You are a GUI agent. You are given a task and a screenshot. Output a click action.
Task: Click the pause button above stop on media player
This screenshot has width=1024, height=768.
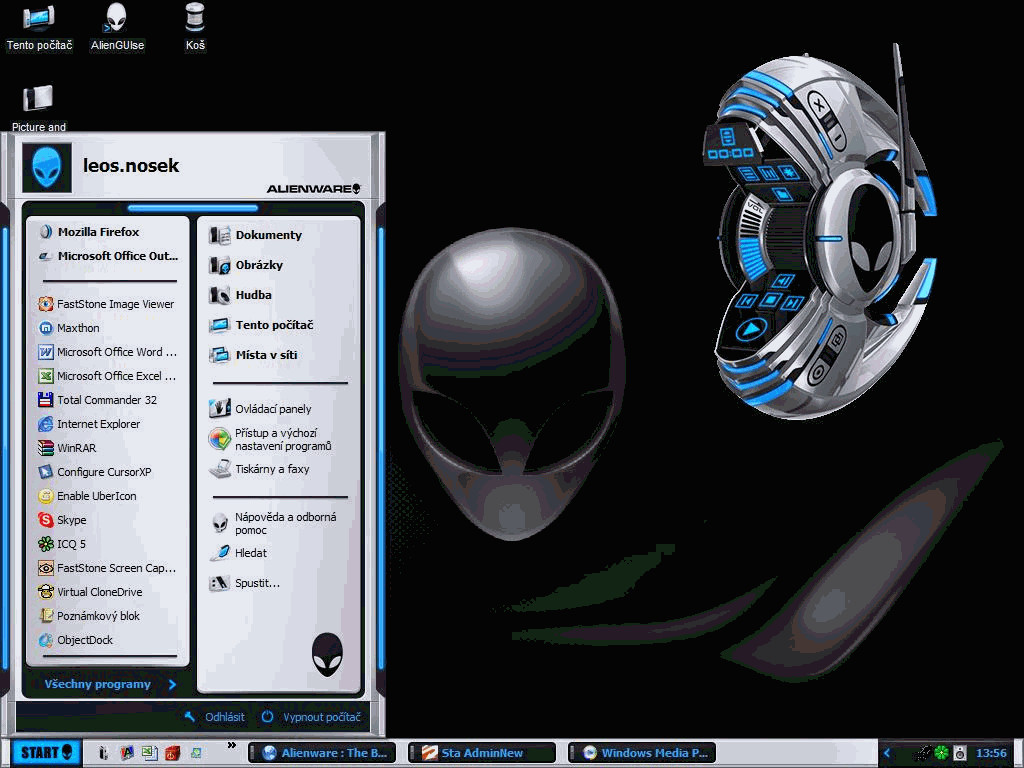click(782, 281)
